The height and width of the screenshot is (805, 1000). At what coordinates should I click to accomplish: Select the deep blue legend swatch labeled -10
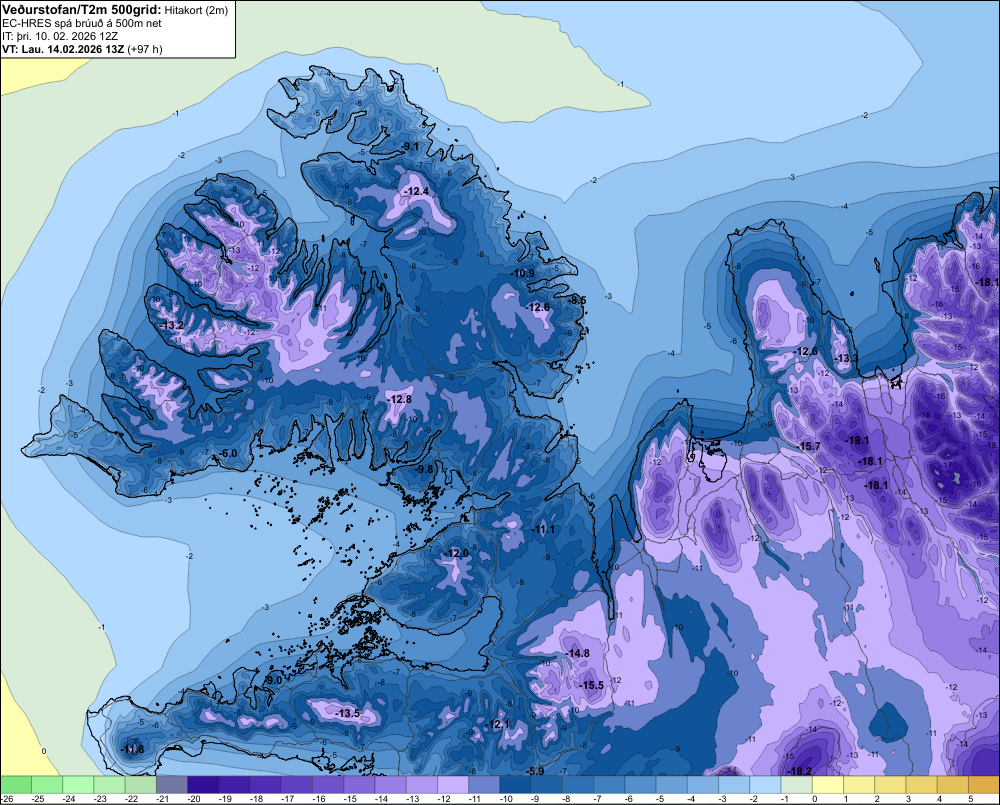click(516, 784)
